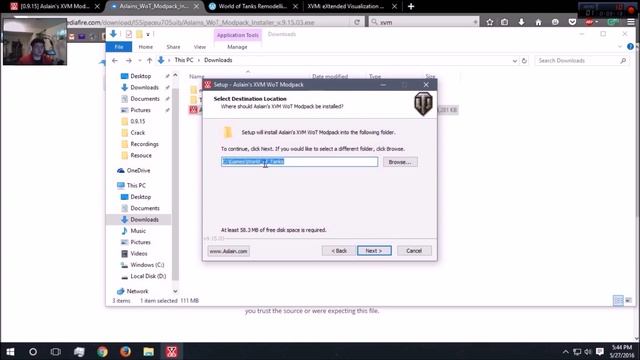Go forward in Explorer navigation
Screen dimensions: 640x360
[129, 60]
